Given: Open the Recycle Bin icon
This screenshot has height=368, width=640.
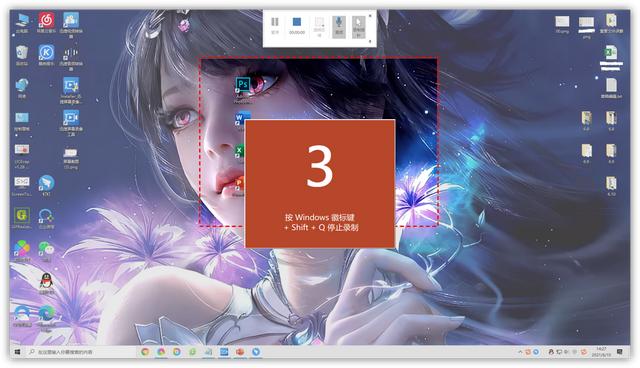Looking at the screenshot, I should pos(22,55).
